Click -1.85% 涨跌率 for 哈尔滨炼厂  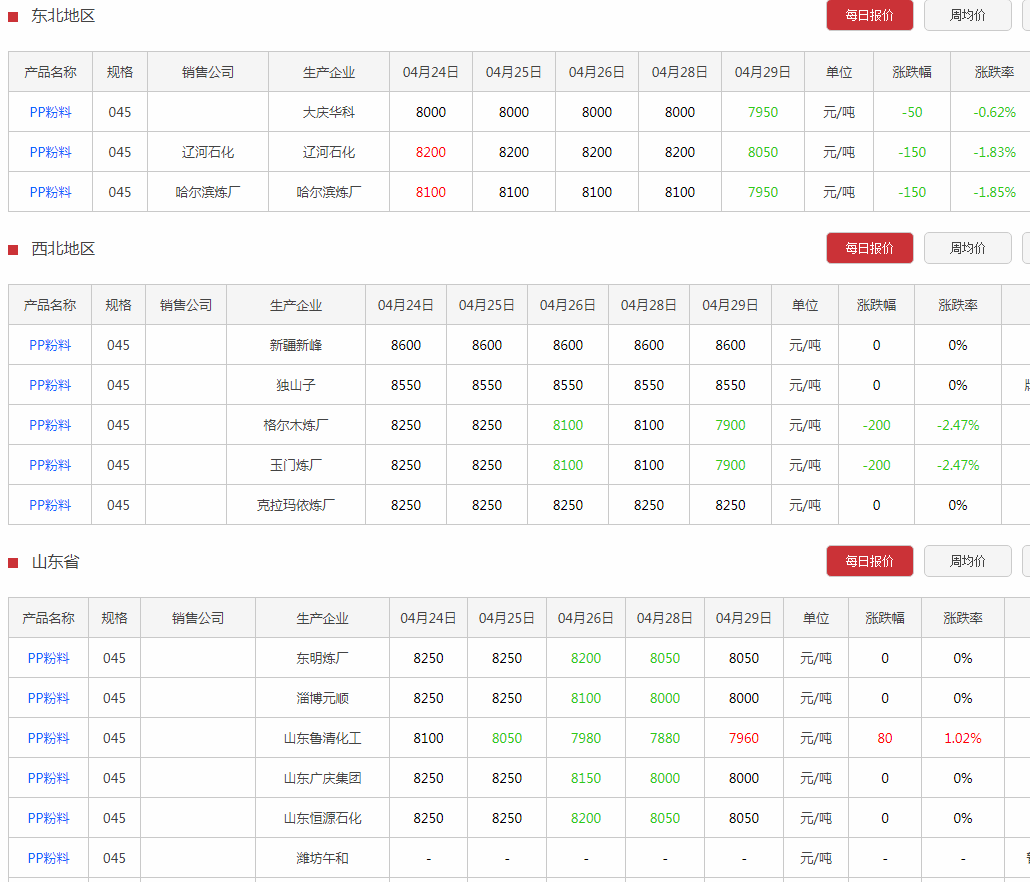pos(995,192)
